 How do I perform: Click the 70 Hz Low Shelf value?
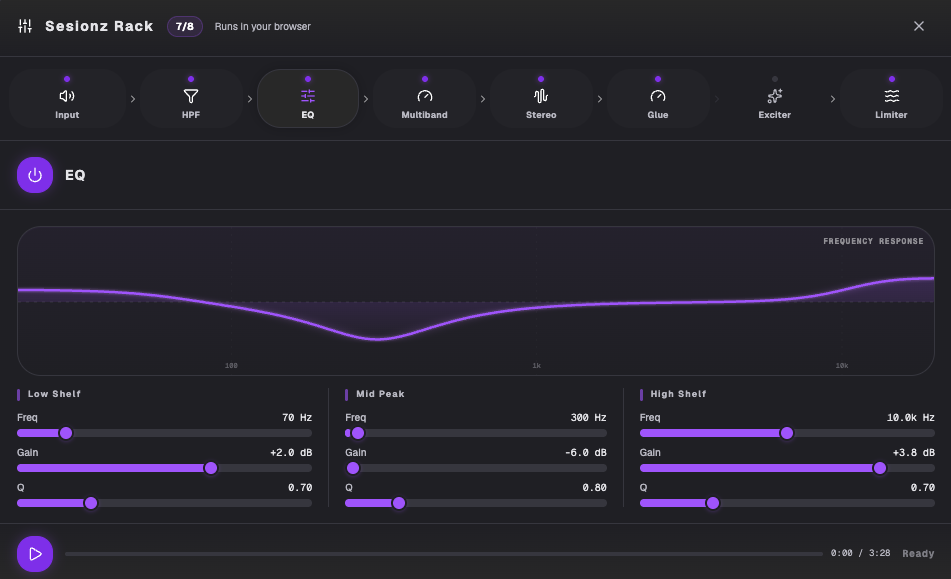297,418
